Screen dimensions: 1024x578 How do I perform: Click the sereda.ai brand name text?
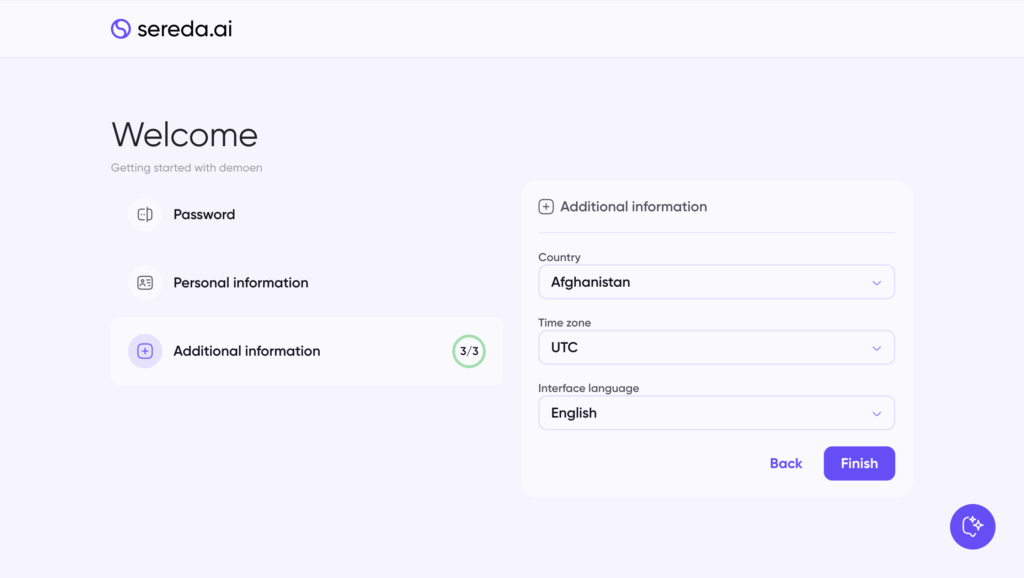click(x=185, y=29)
